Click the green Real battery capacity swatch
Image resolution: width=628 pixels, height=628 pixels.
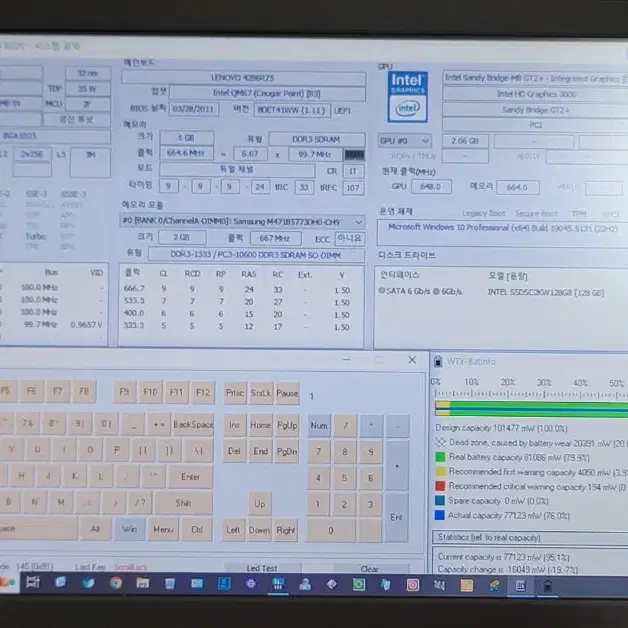point(440,457)
